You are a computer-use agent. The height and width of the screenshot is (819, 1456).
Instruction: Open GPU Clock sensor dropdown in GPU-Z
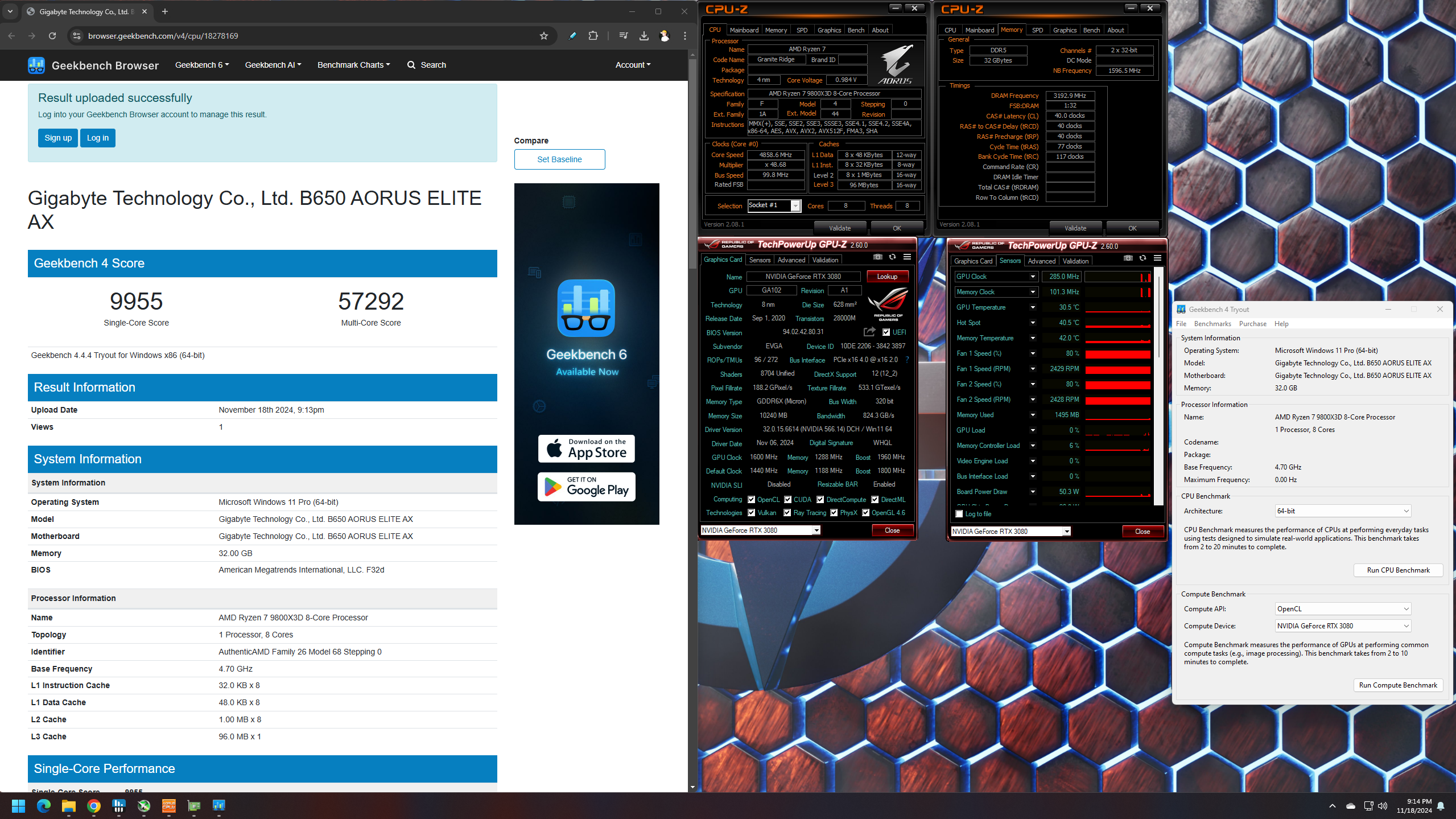[x=1032, y=277]
